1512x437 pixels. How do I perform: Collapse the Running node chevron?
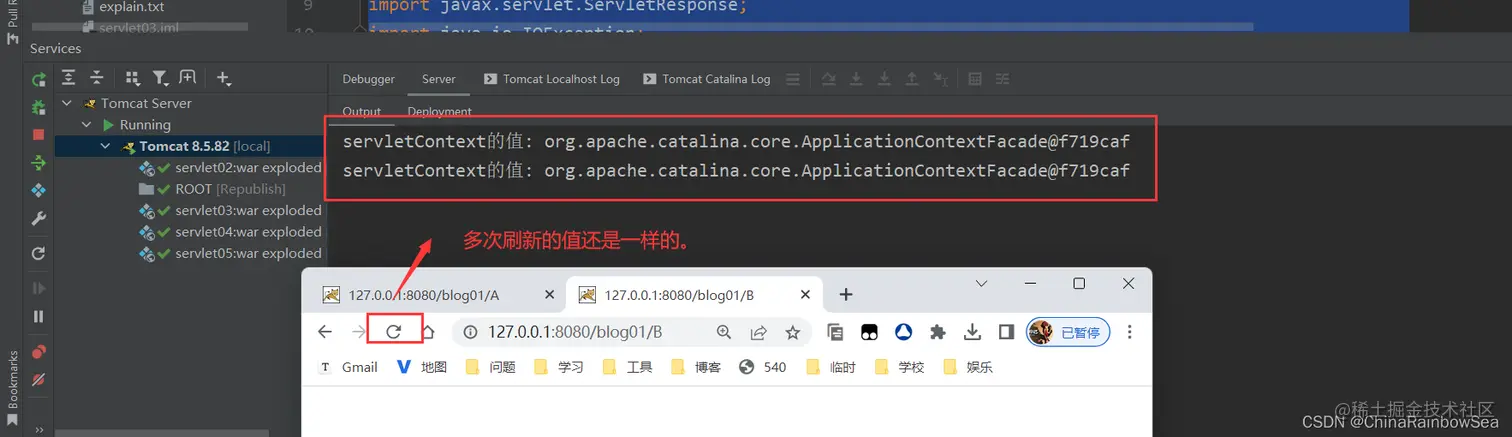coord(86,125)
